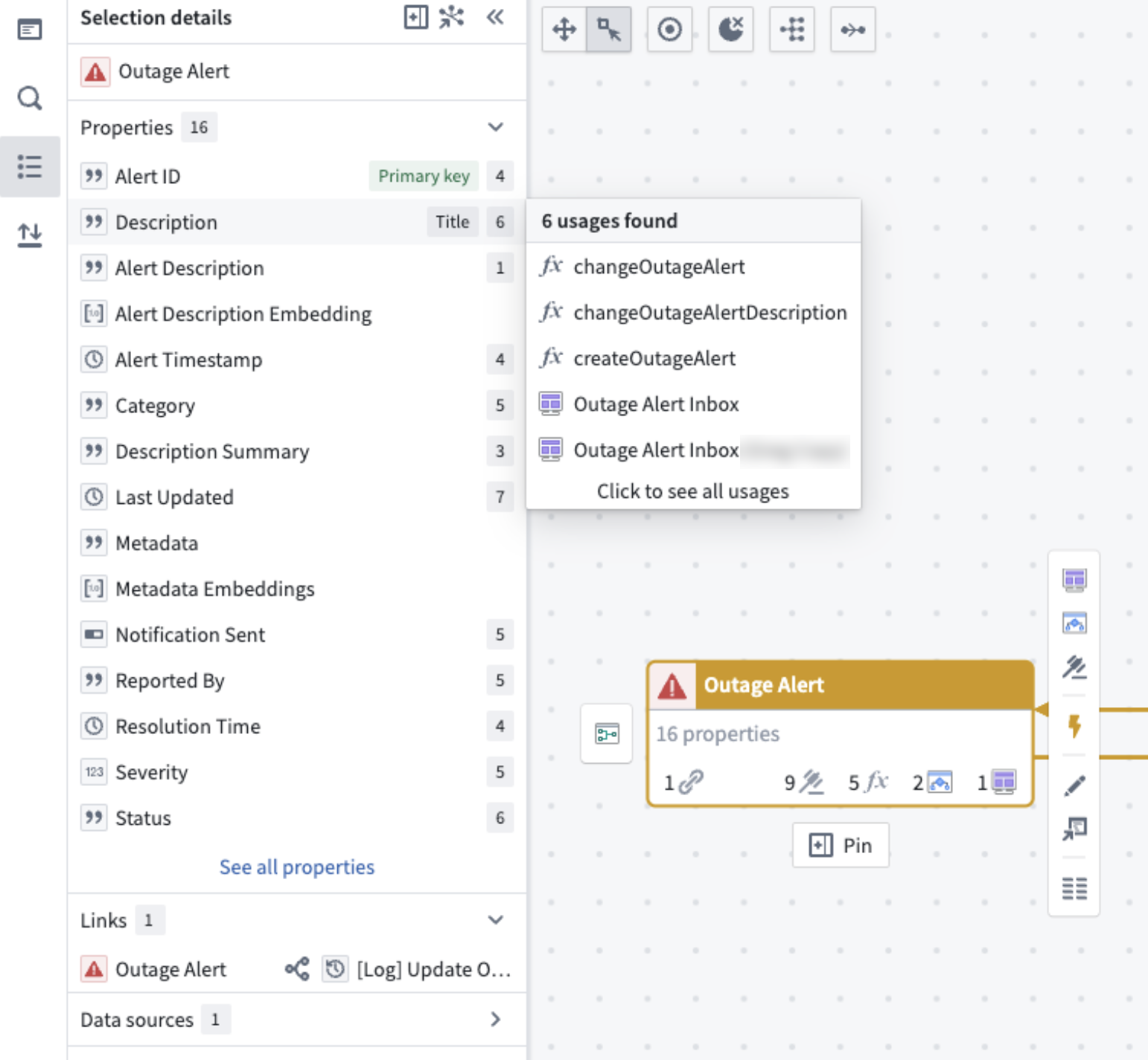
Task: Select the Alert ID property row
Action: point(297,176)
